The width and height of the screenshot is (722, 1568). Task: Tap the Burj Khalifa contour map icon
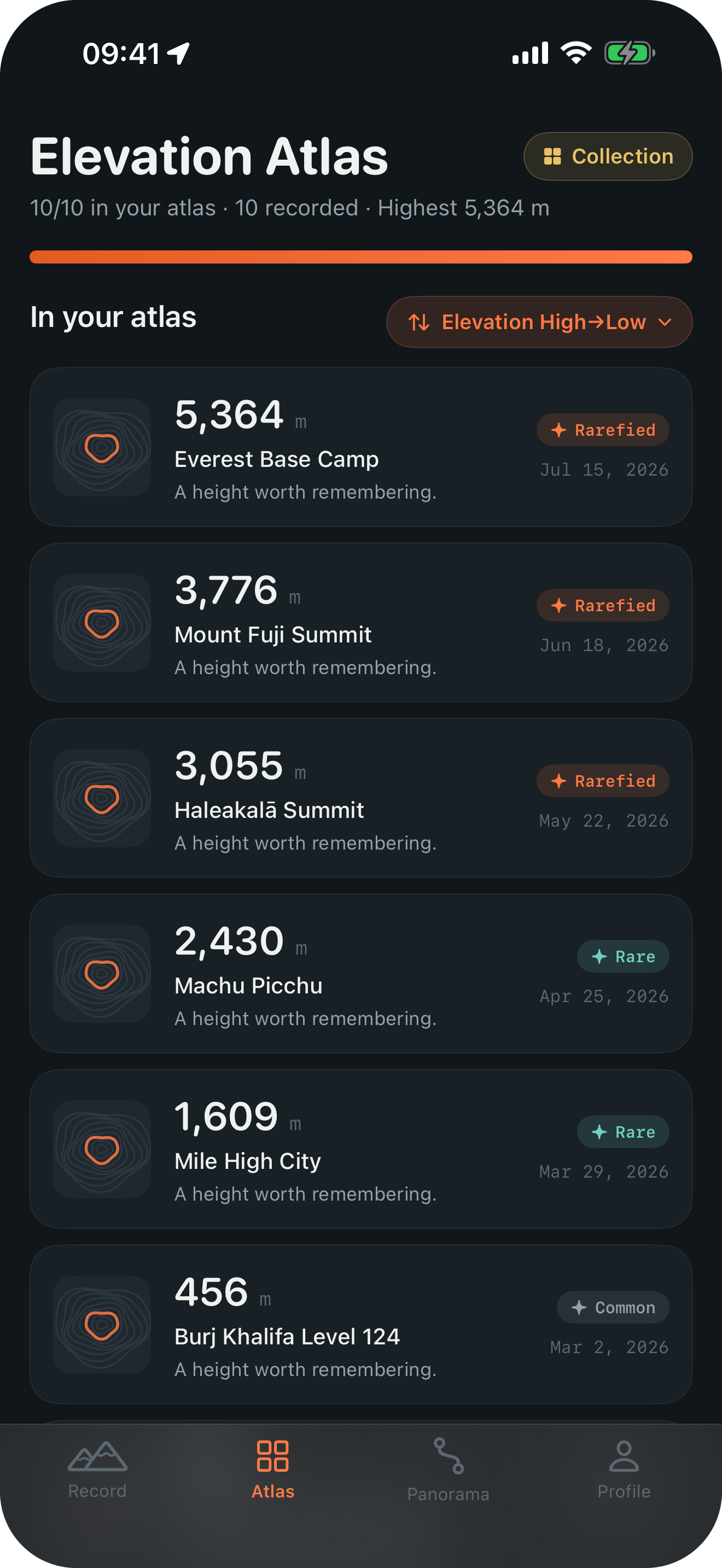pos(102,1325)
